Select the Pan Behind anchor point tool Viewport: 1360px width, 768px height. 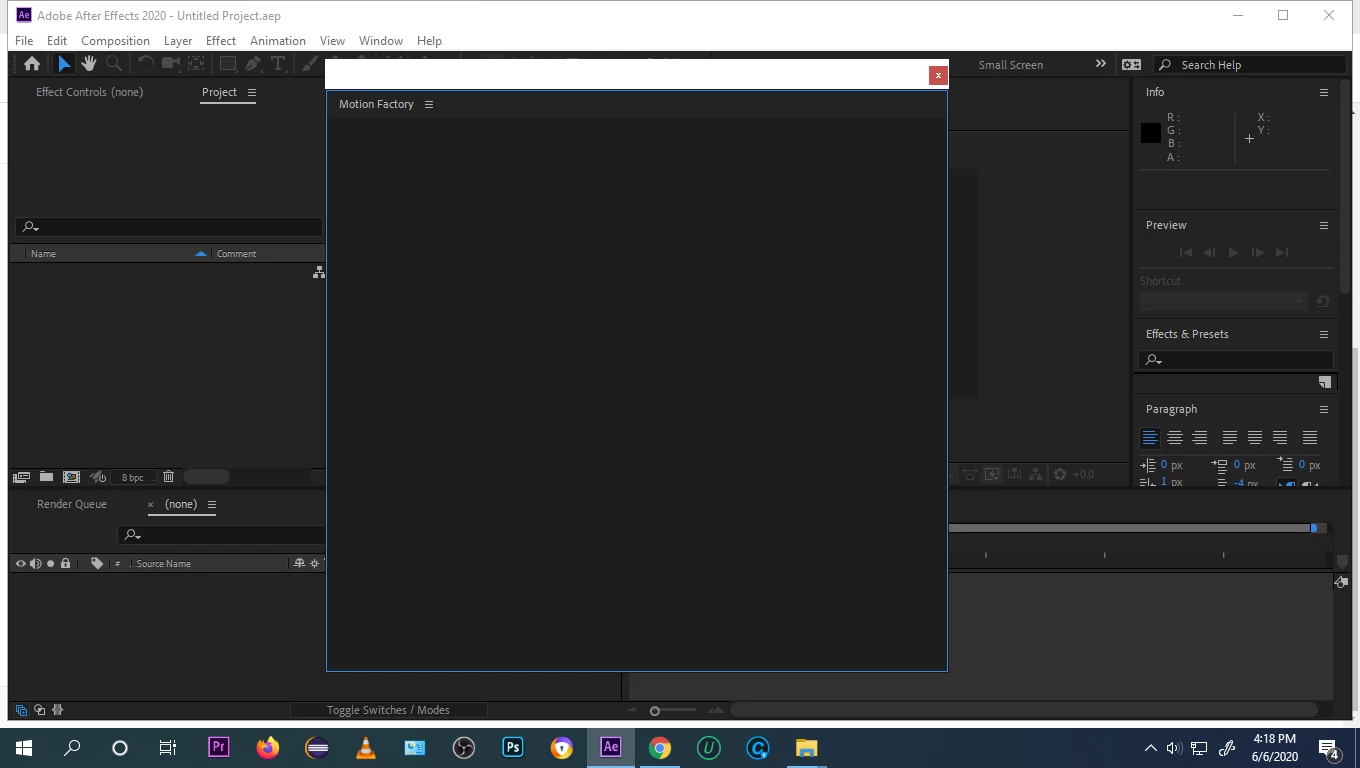tap(196, 64)
